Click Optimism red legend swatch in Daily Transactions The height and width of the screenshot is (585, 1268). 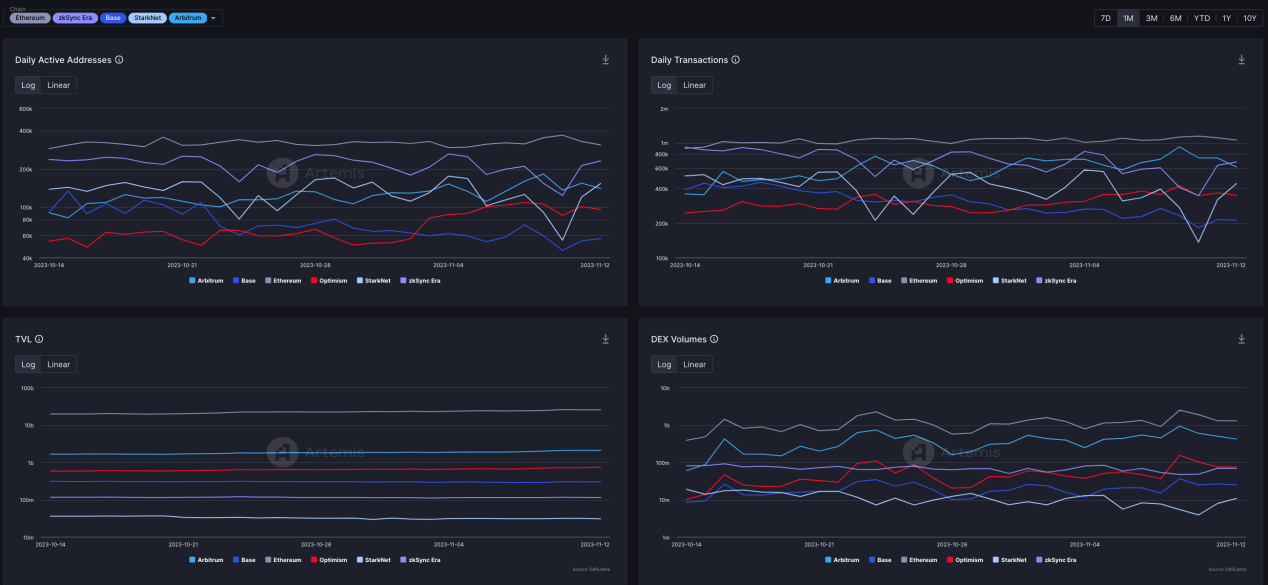[x=949, y=281]
